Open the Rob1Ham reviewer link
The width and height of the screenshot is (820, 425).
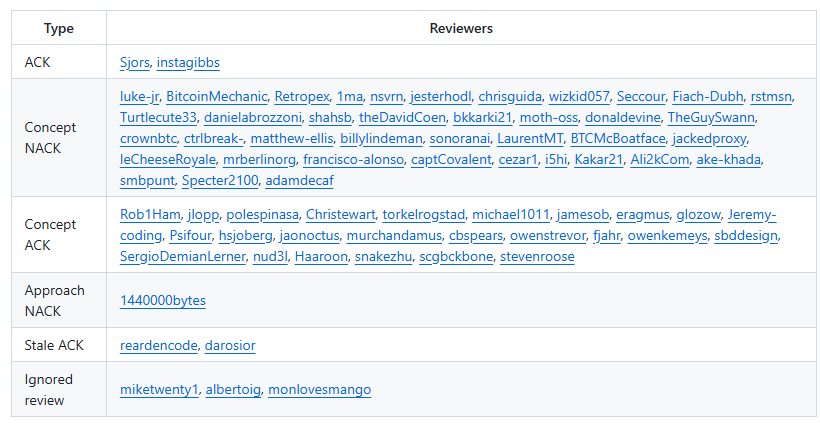click(x=150, y=215)
